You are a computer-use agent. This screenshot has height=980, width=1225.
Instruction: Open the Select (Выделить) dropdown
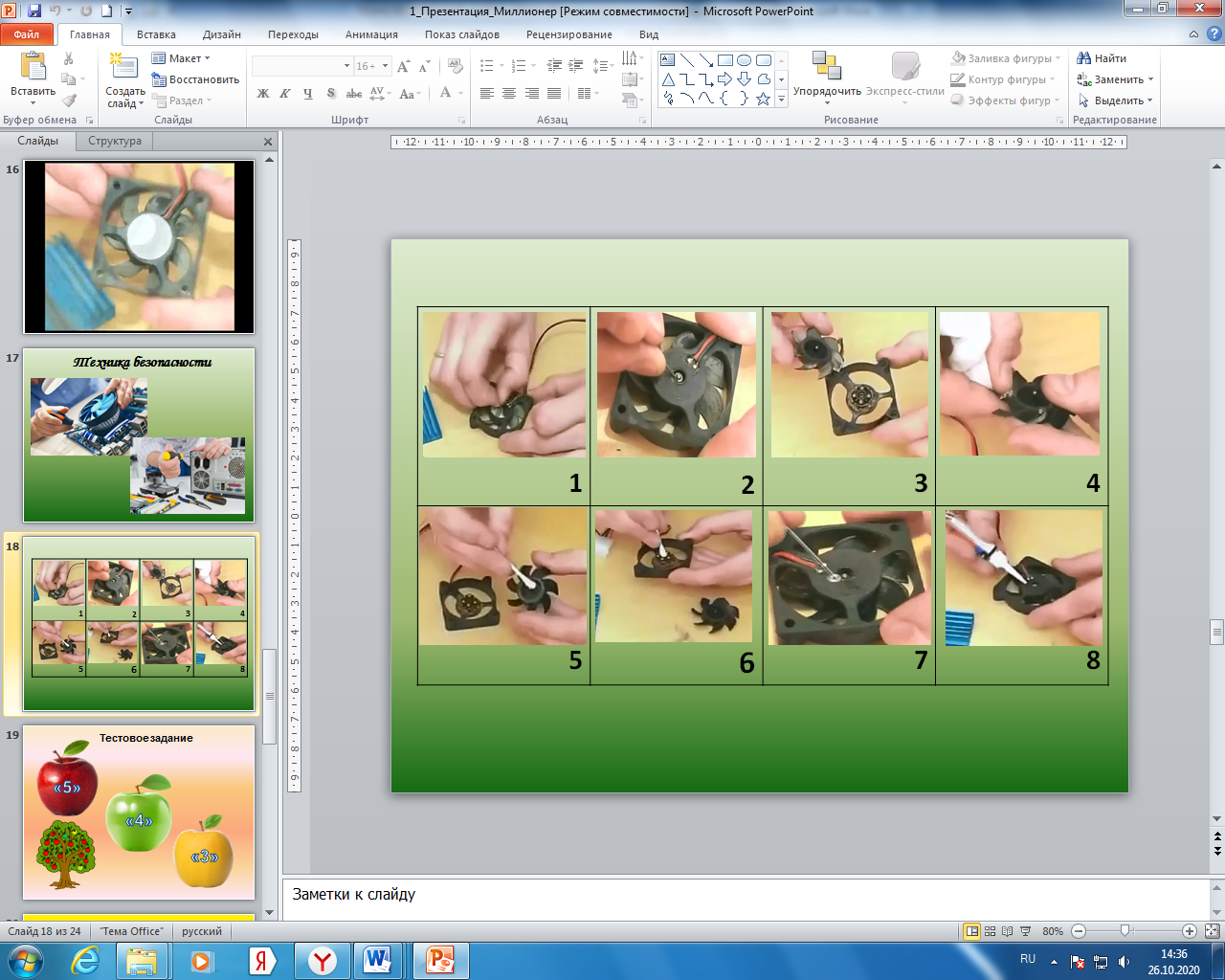[x=1116, y=100]
